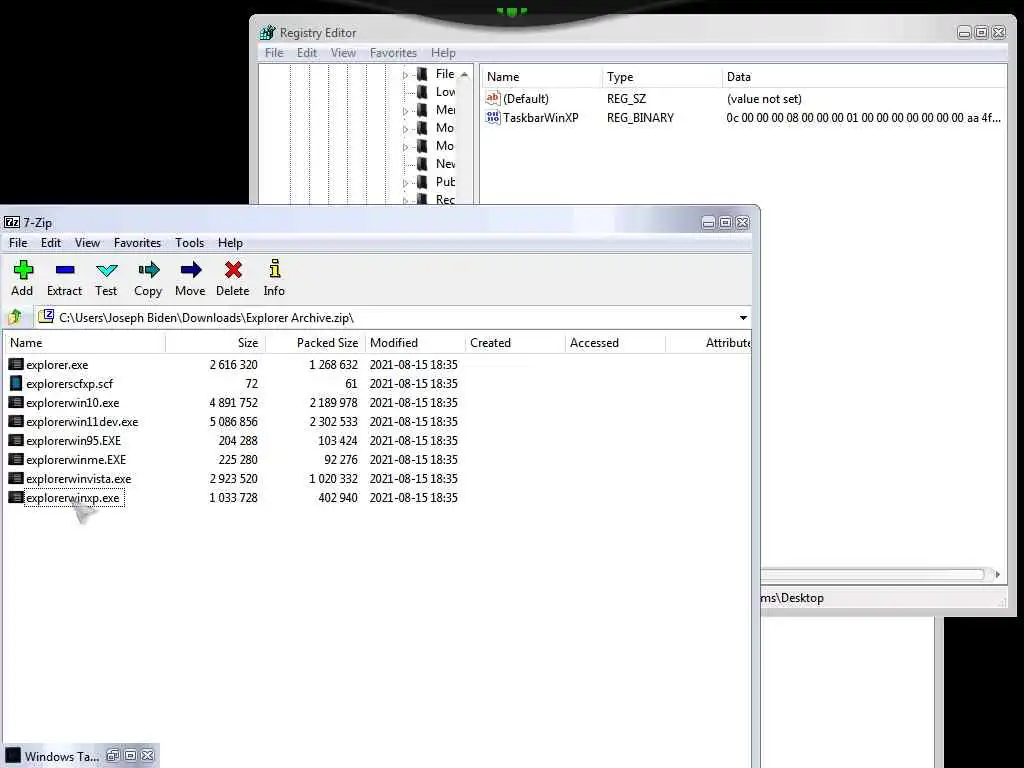Open the 7-Zip Help menu
This screenshot has width=1024, height=768.
click(x=231, y=243)
